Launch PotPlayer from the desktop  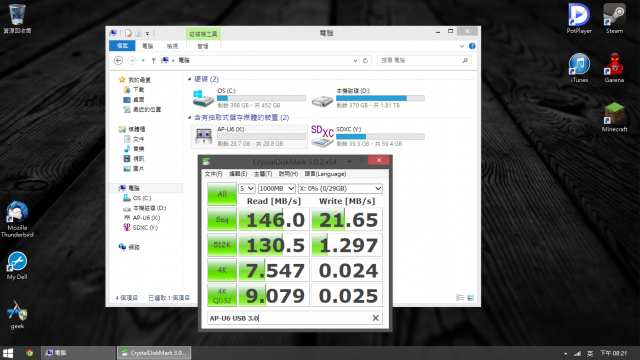pos(579,18)
